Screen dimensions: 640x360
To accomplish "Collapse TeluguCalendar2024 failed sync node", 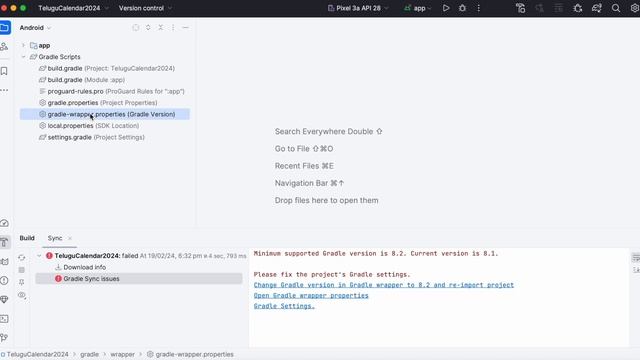I will click(x=39, y=256).
